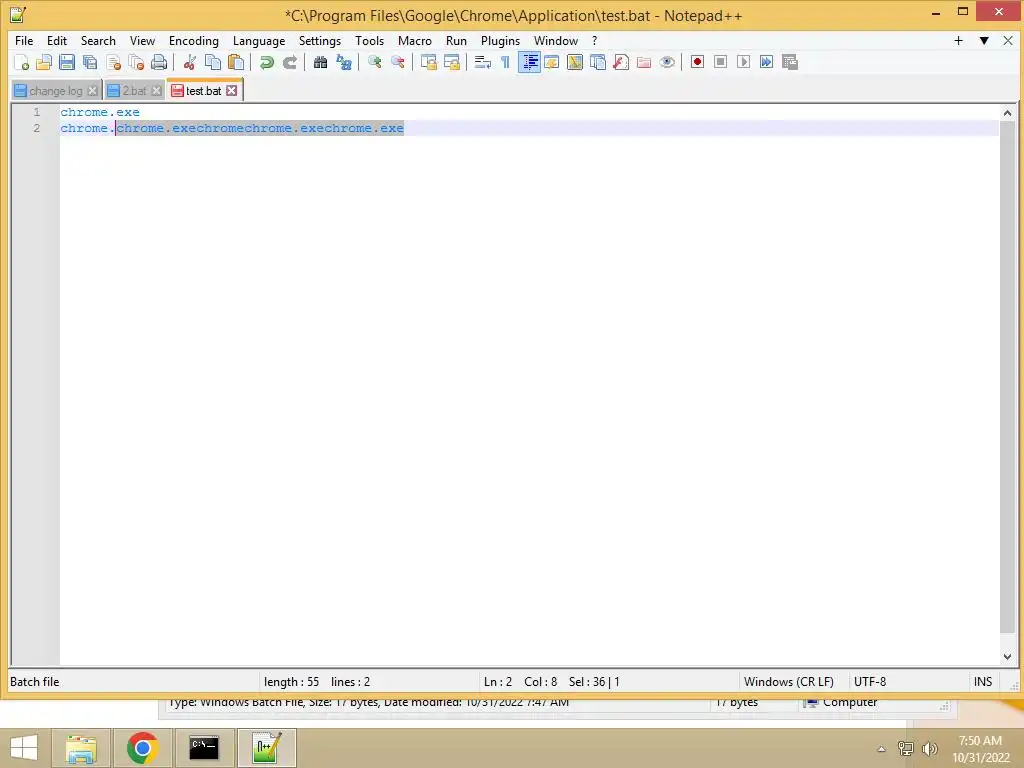This screenshot has height=768, width=1024.
Task: Open Replace dialog toolbar icon
Action: [x=344, y=62]
